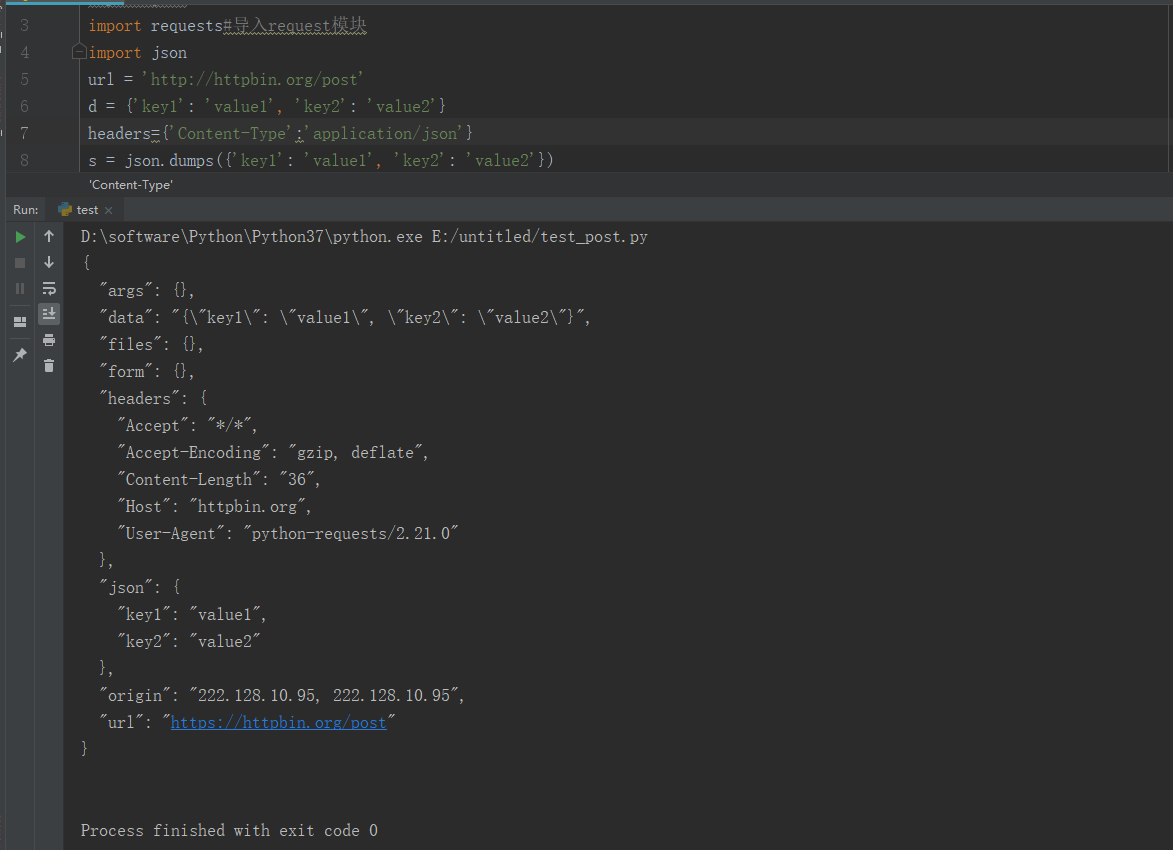Click the "data" output line
The height and width of the screenshot is (850, 1173).
[344, 317]
